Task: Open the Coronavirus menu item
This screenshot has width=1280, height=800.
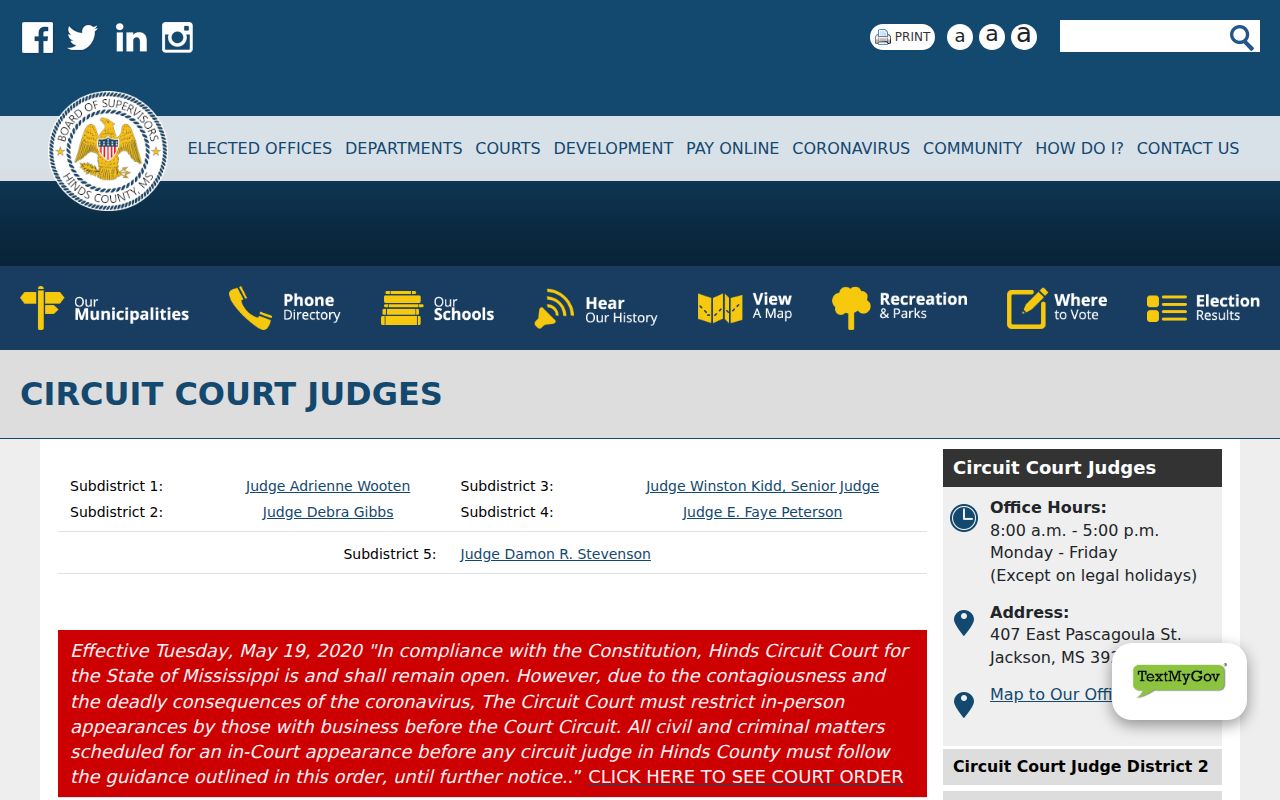Action: coord(851,148)
